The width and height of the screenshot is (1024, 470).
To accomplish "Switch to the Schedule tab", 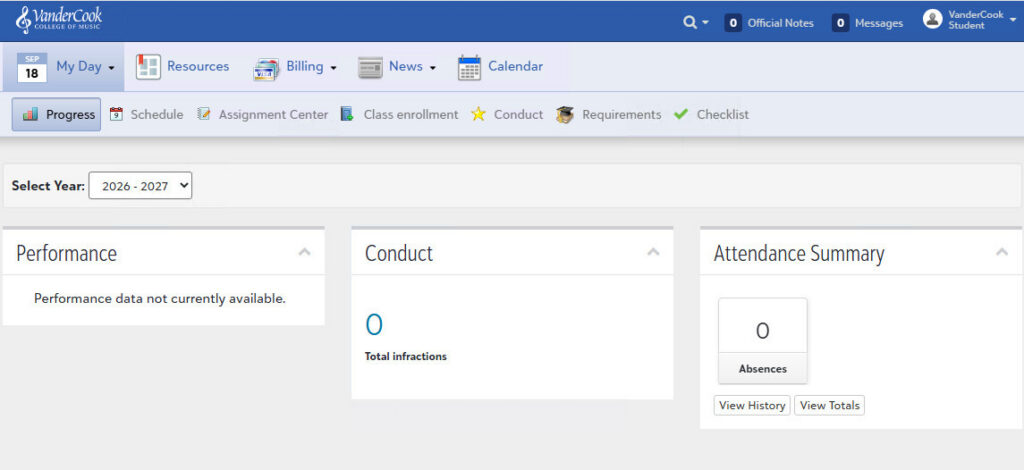I will [x=157, y=115].
